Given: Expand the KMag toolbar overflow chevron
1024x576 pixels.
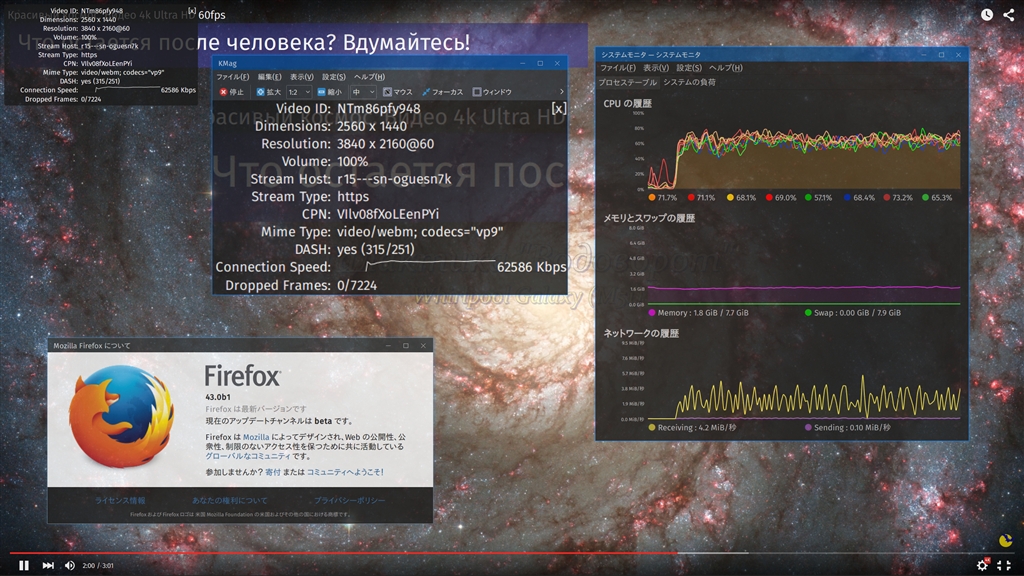Looking at the screenshot, I should pos(561,92).
